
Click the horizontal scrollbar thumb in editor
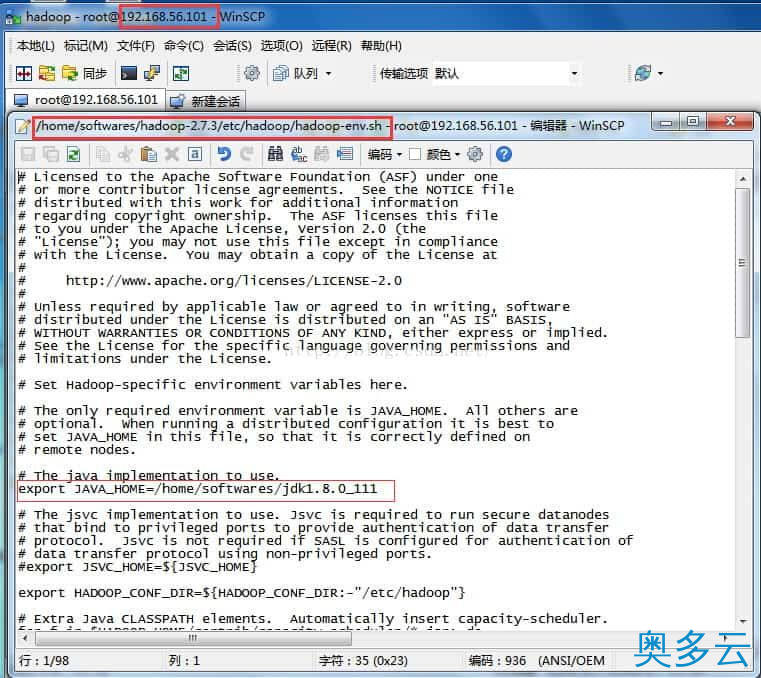tap(193, 637)
